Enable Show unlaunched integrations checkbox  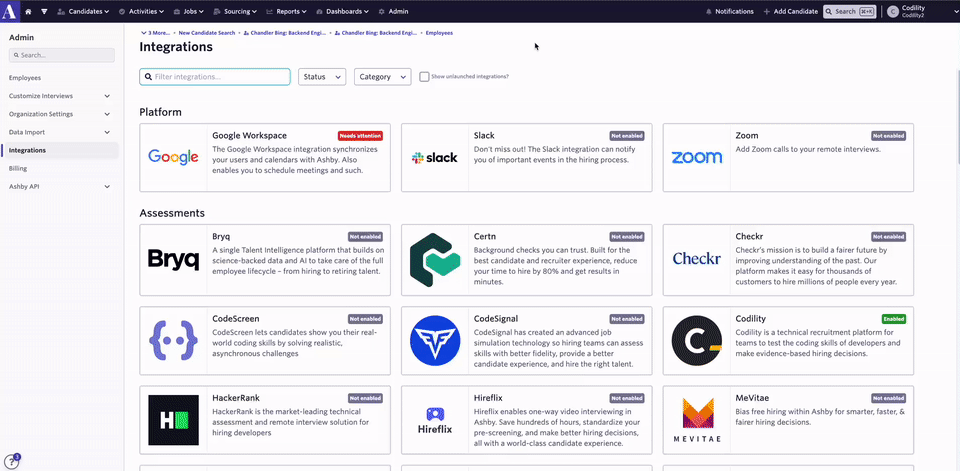pos(424,77)
